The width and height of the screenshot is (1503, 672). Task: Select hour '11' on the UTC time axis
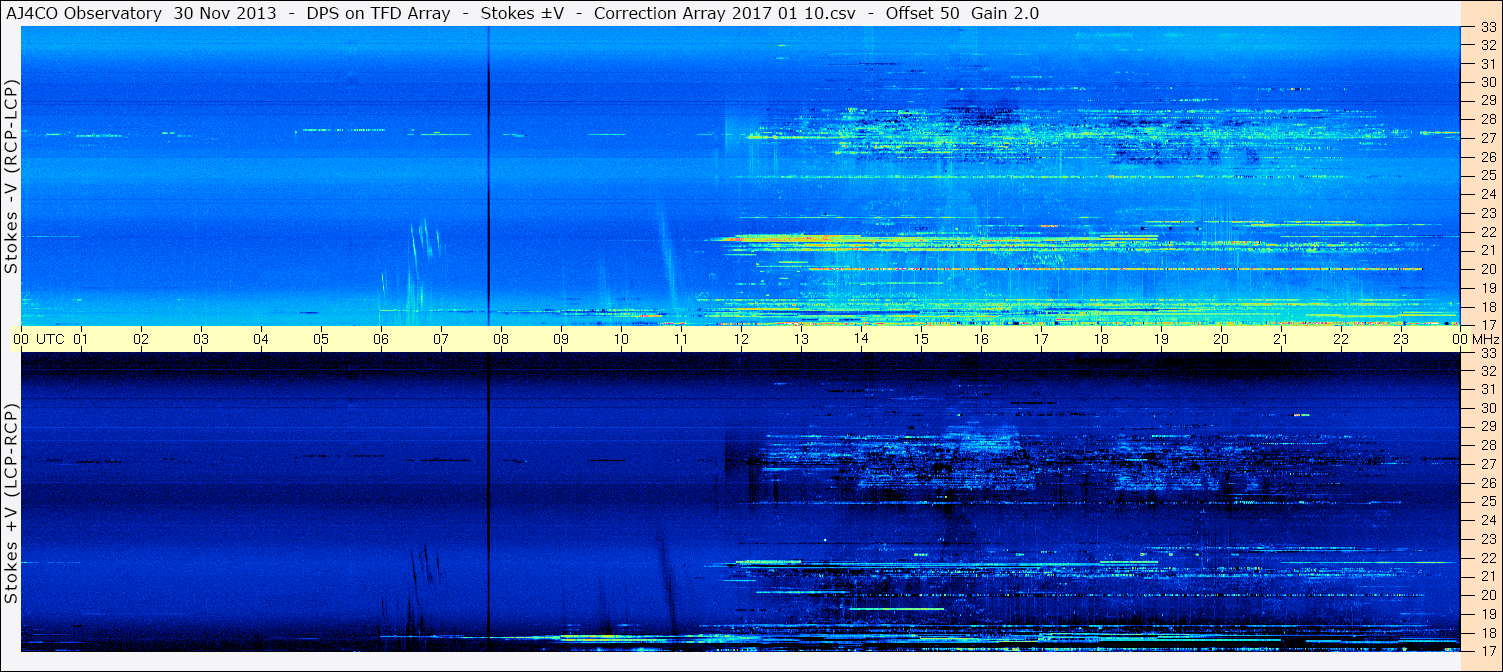[681, 340]
